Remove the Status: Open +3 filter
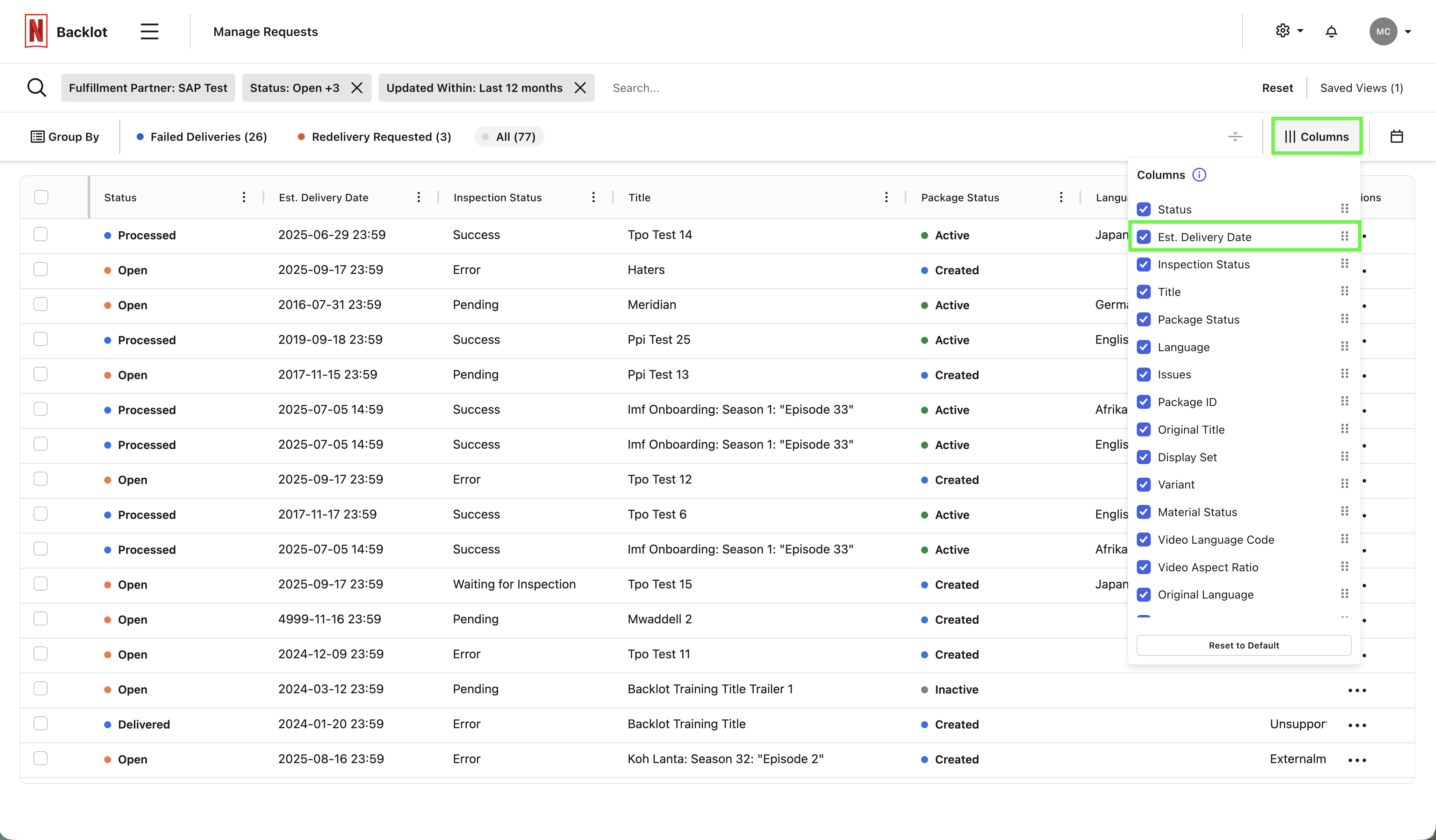 357,88
